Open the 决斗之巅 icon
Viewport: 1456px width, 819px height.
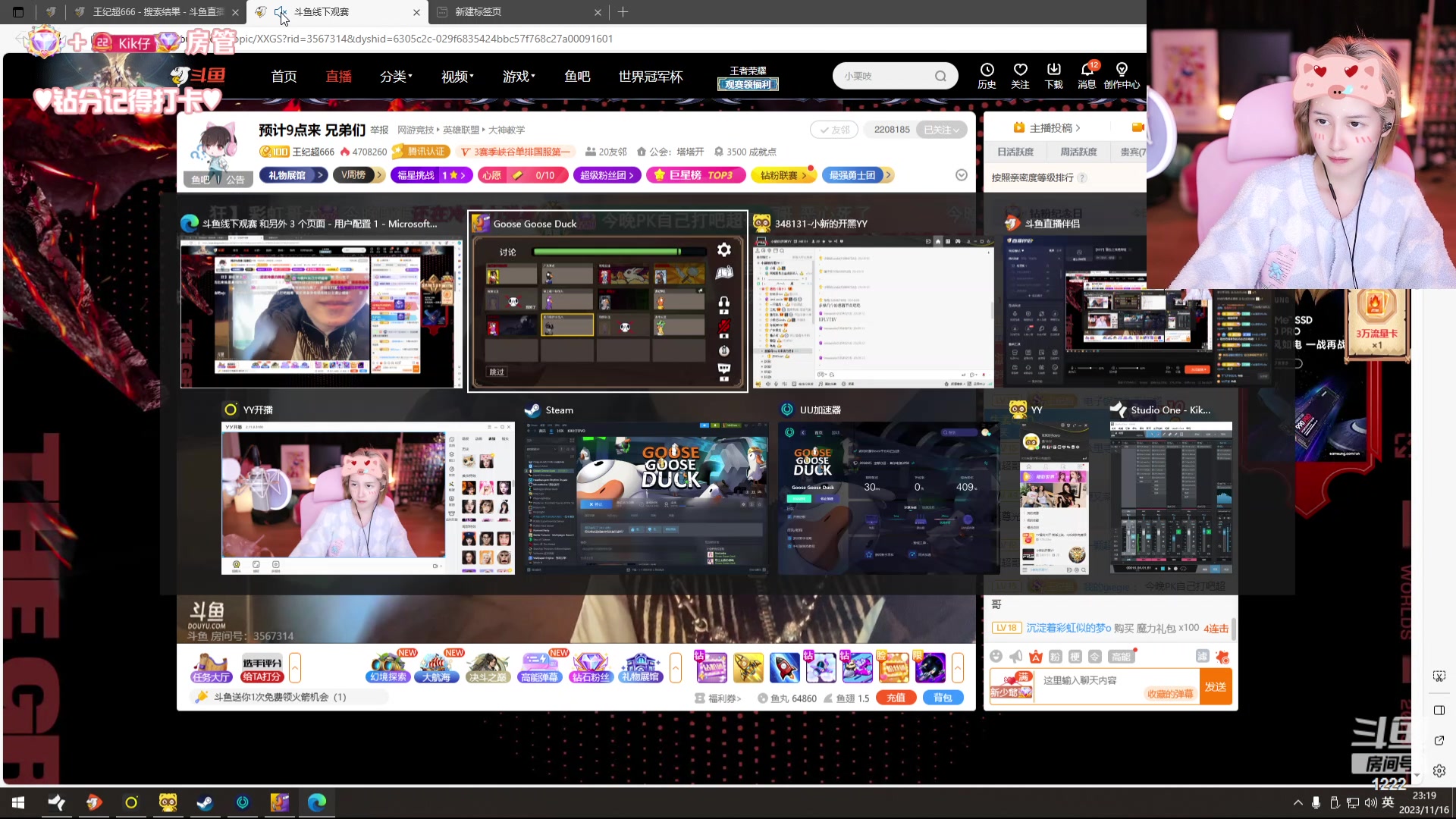(x=488, y=667)
